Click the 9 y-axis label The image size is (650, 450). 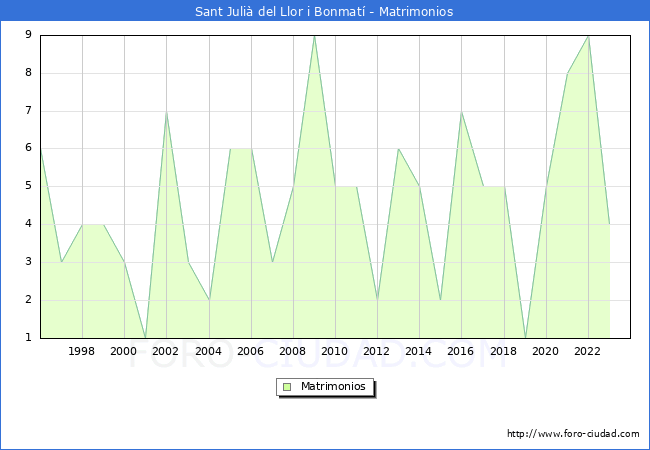pos(28,35)
